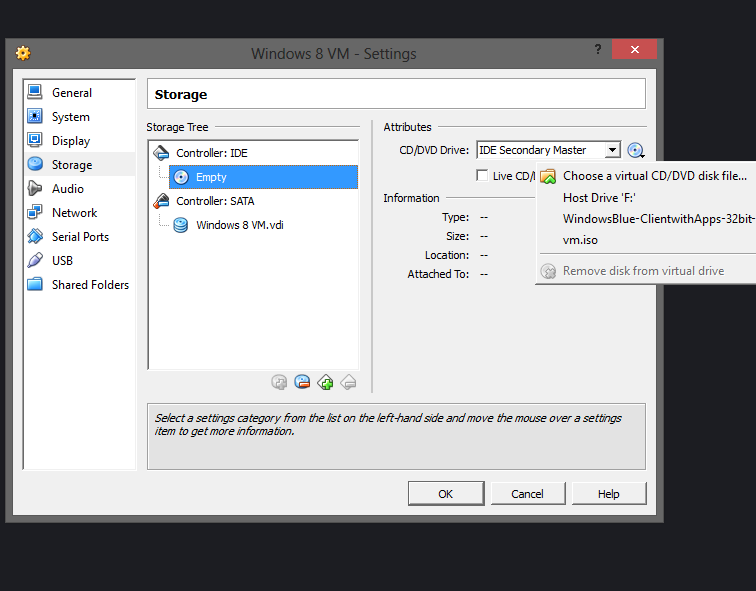Click the IDE Secondary Master combo box
Viewport: 756px width, 591px height.
pos(548,150)
